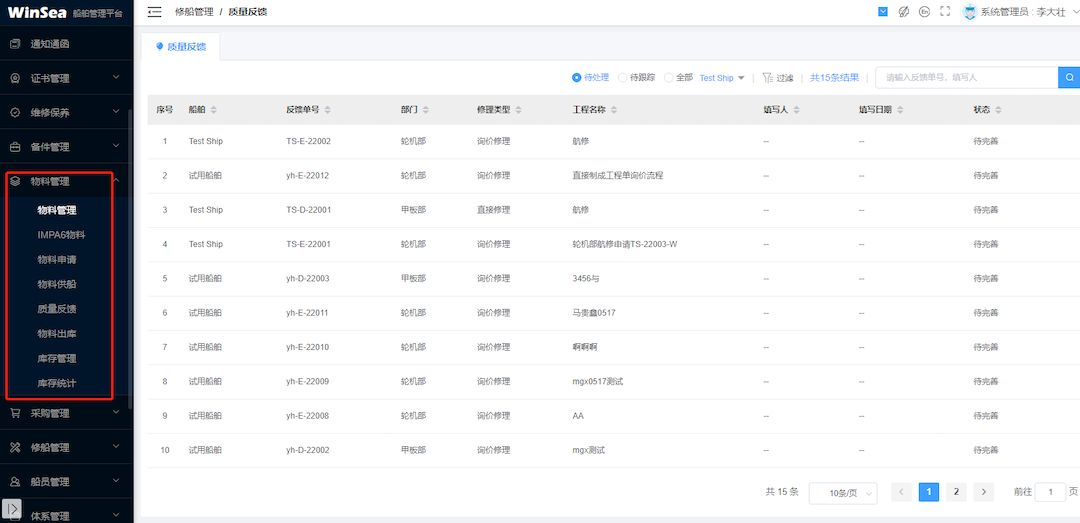Click the blue search magnifier button
Image resolution: width=1080 pixels, height=523 pixels.
coord(1069,78)
